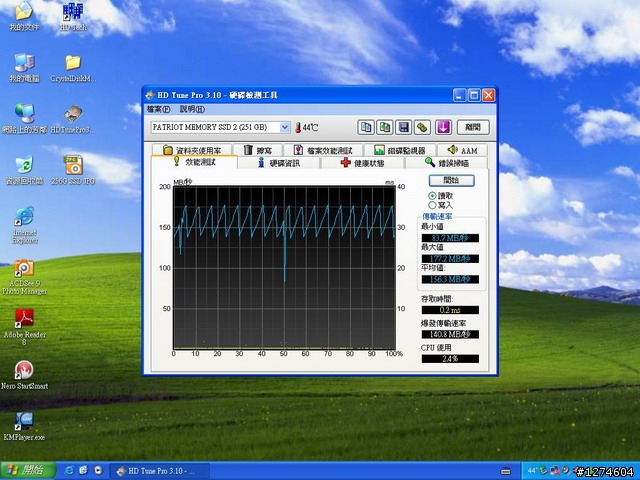Switch to the 檔案效能測試 tab

(323, 150)
